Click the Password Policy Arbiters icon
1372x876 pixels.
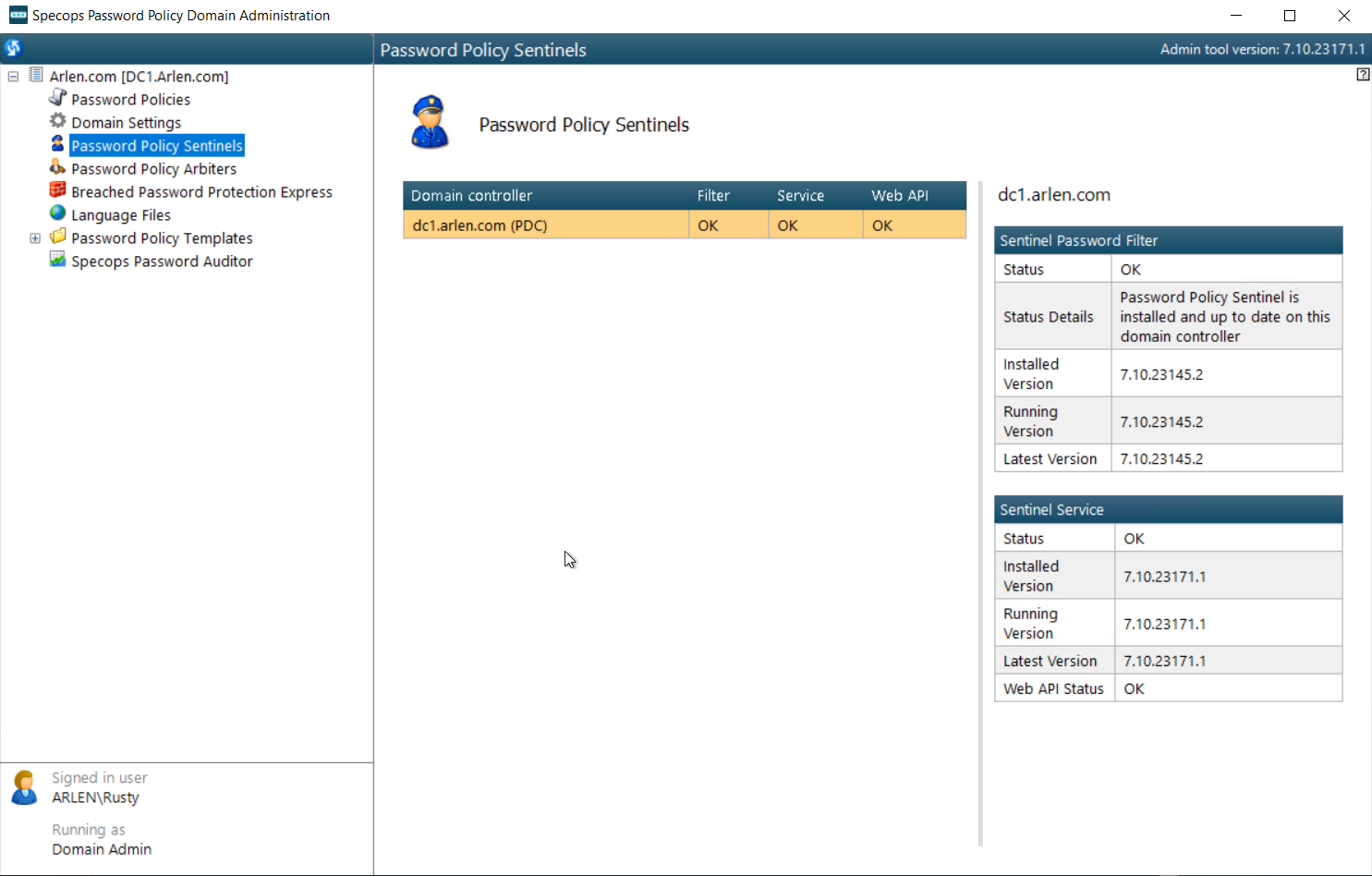(57, 167)
